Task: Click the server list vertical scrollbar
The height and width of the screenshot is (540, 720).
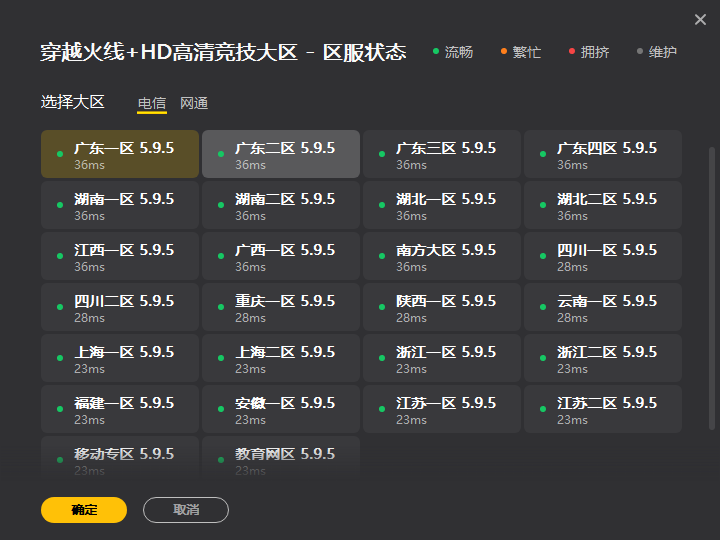Action: (x=712, y=288)
